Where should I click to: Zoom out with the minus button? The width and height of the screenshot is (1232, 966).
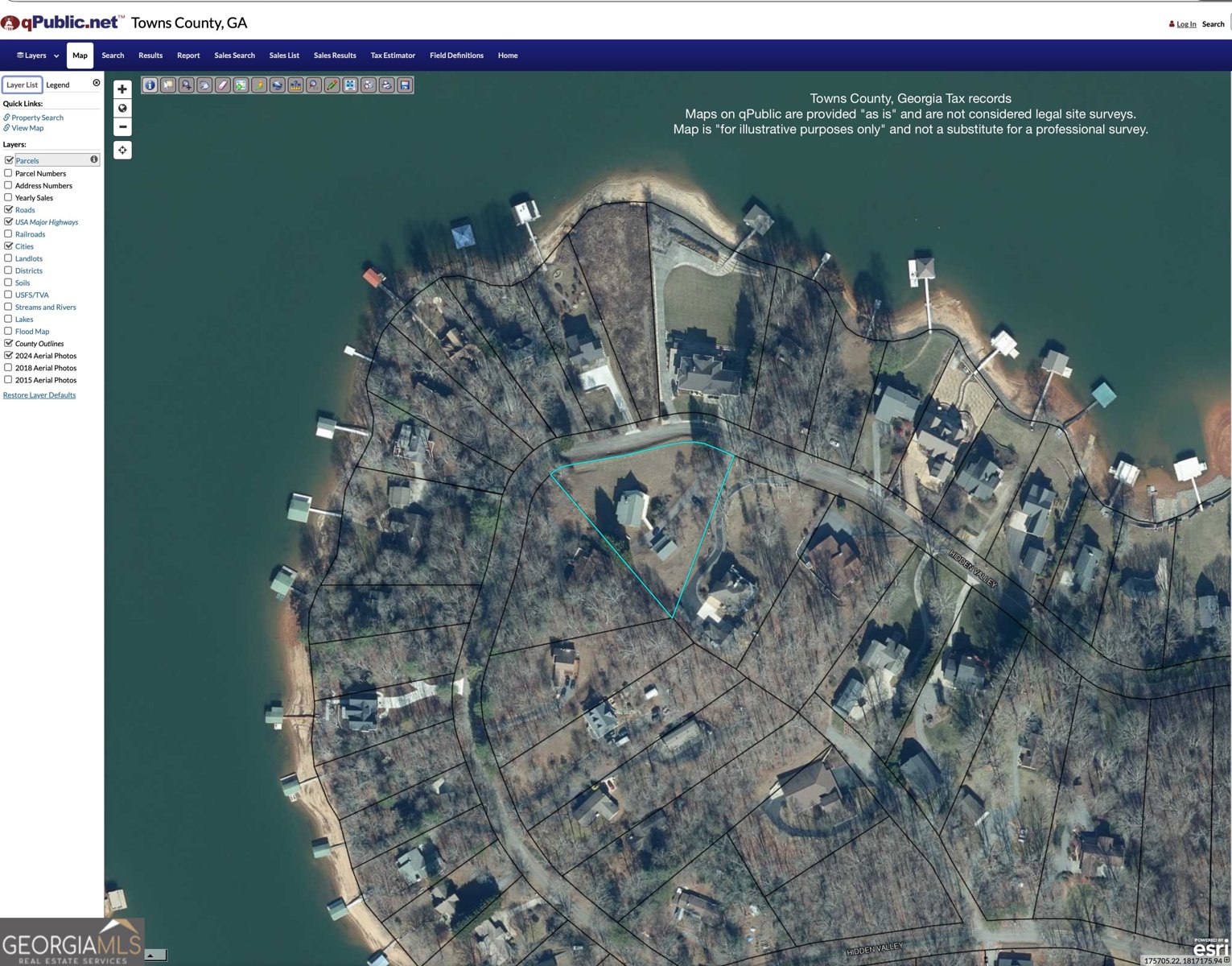pos(122,126)
